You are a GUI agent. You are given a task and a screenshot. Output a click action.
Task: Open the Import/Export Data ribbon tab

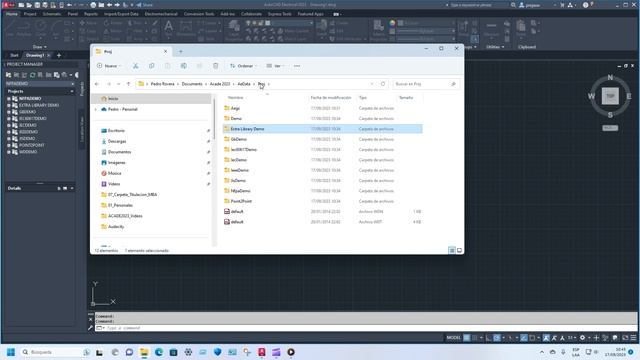coord(121,14)
